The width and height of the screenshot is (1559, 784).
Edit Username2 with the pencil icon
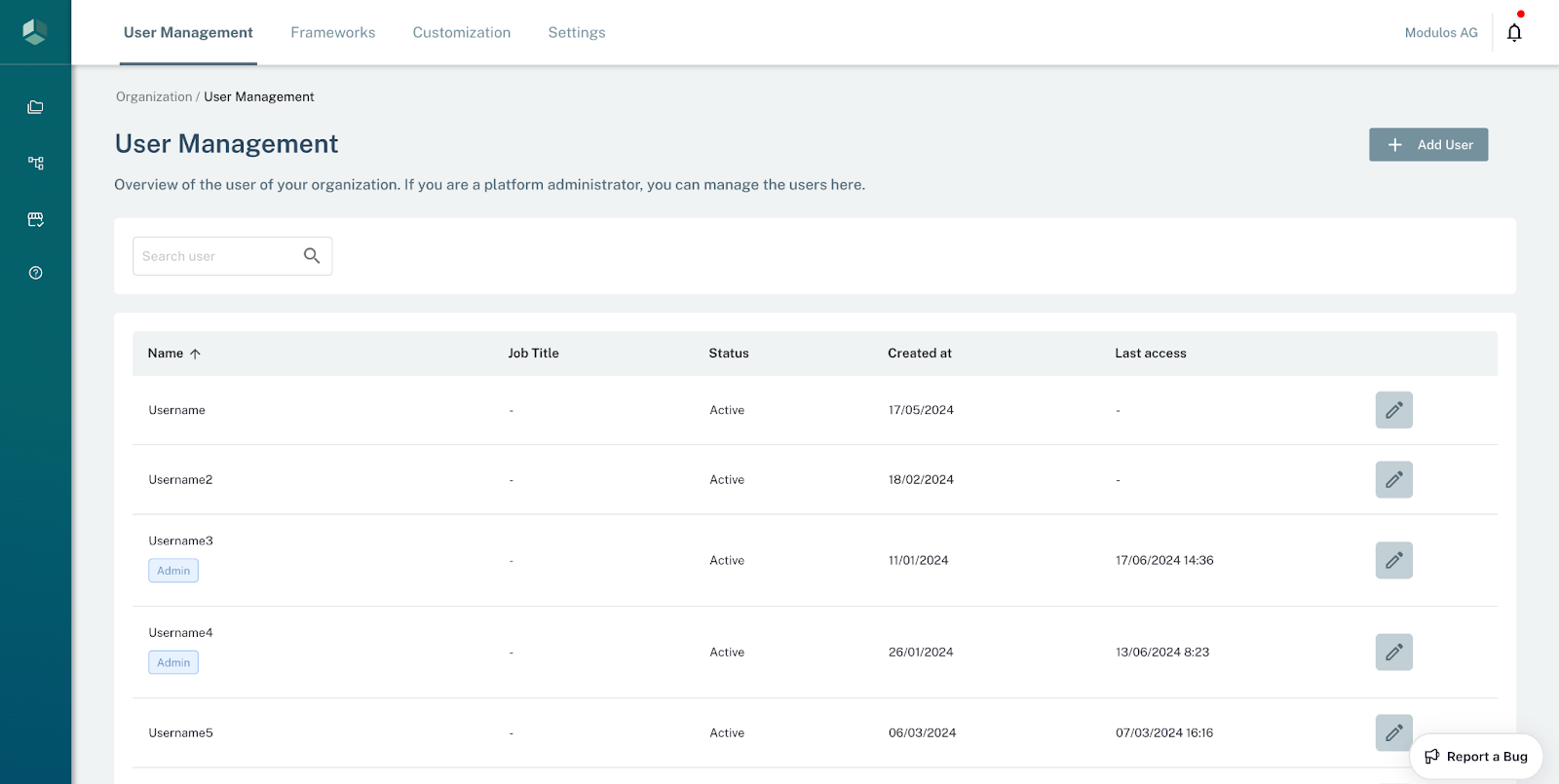1393,479
